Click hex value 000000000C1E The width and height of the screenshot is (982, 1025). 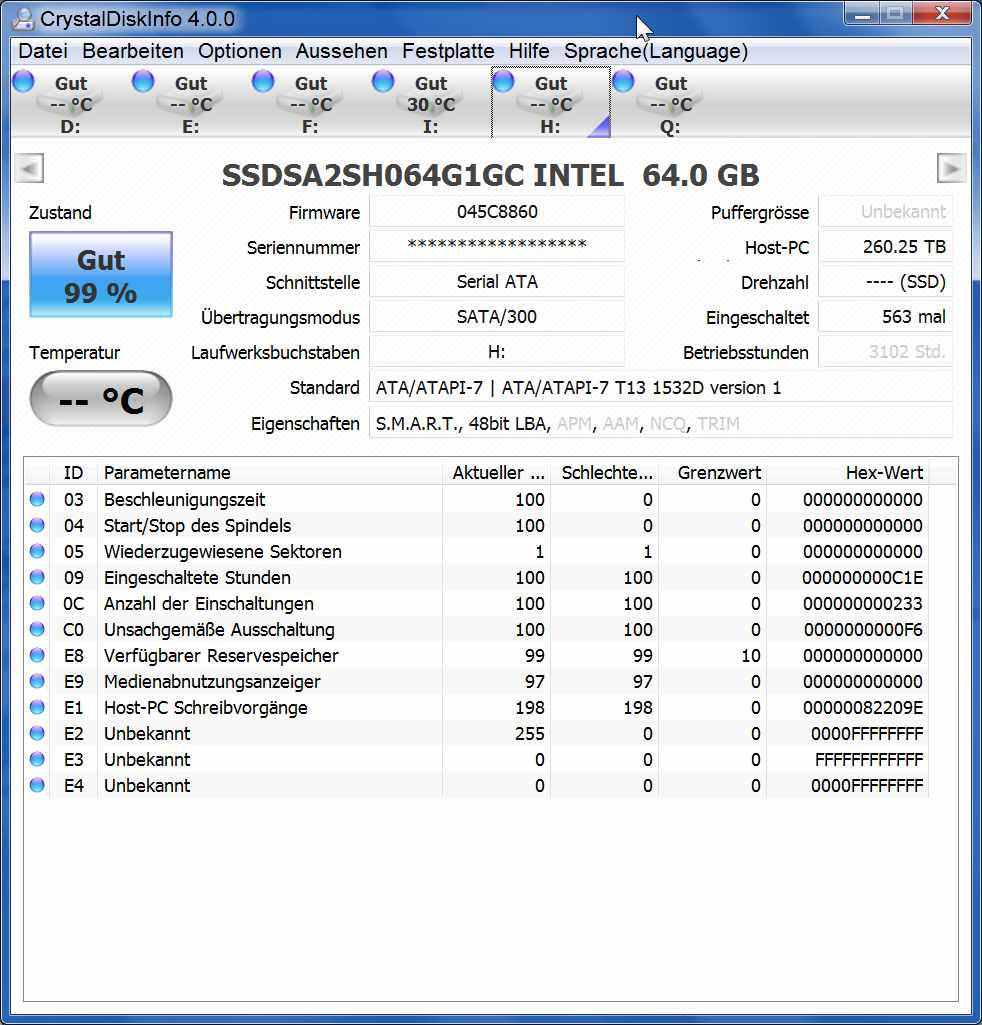pyautogui.click(x=863, y=578)
